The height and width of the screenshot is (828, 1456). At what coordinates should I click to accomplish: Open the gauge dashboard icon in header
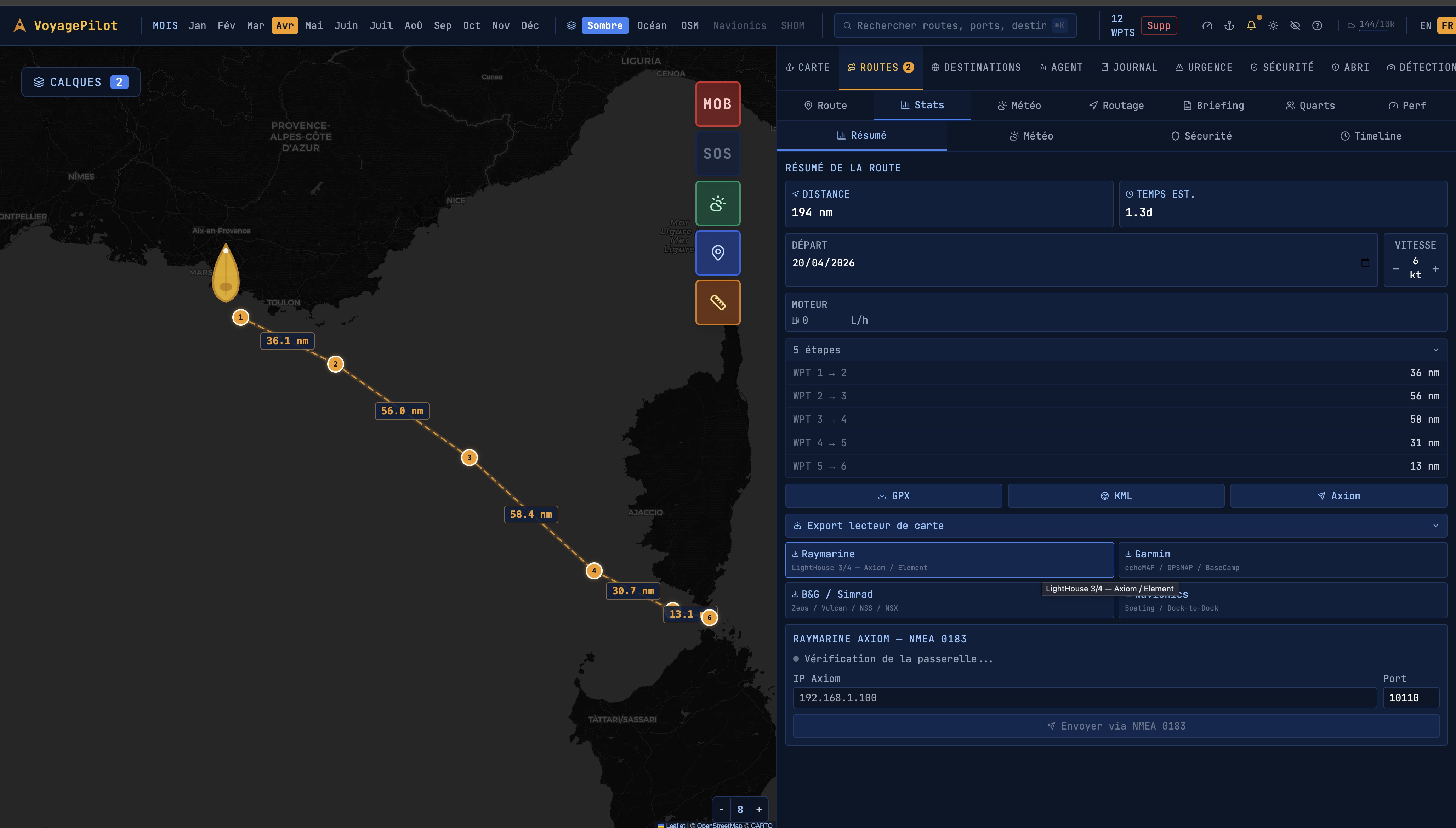point(1207,25)
